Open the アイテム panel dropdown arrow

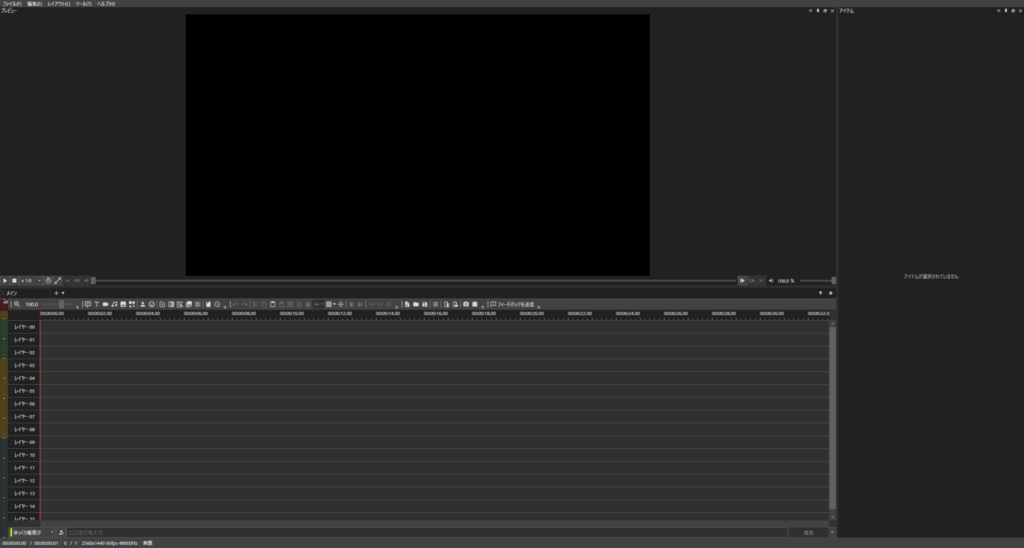tap(998, 11)
